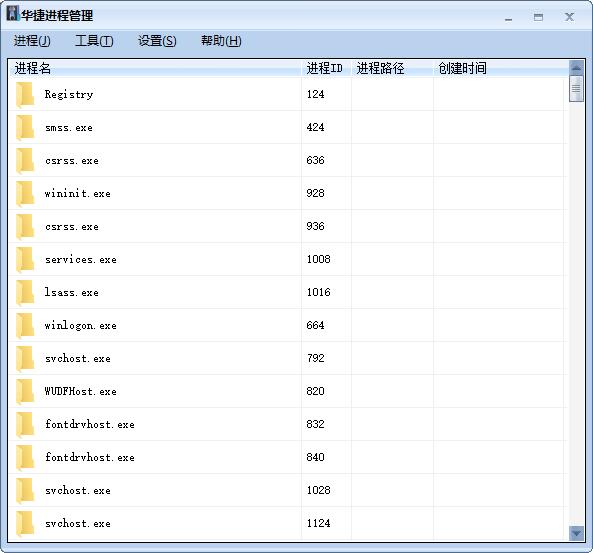Open the 帮助(H) menu
This screenshot has width=593, height=553.
coord(221,41)
